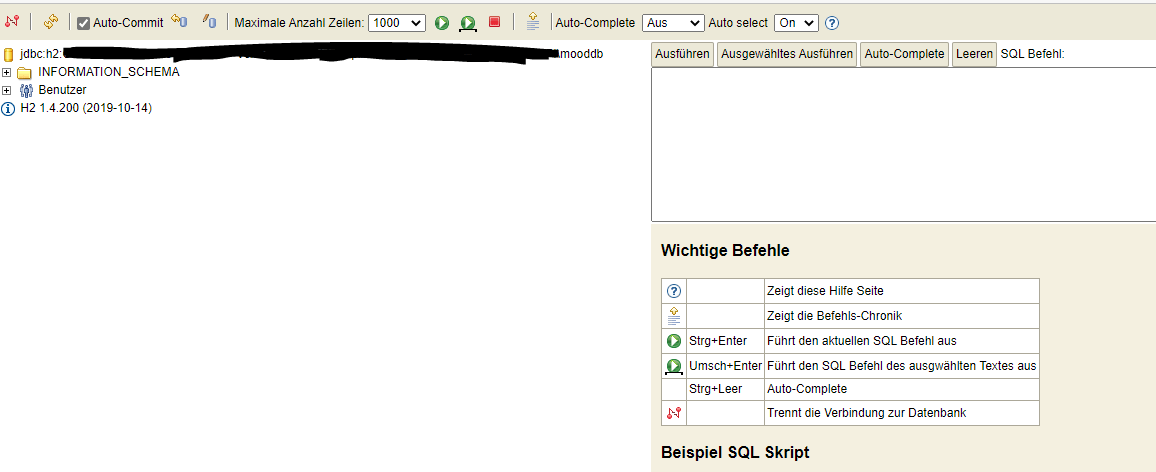Image resolution: width=1156 pixels, height=472 pixels.
Task: Click the Ausgewähltes Ausführen button
Action: click(787, 55)
